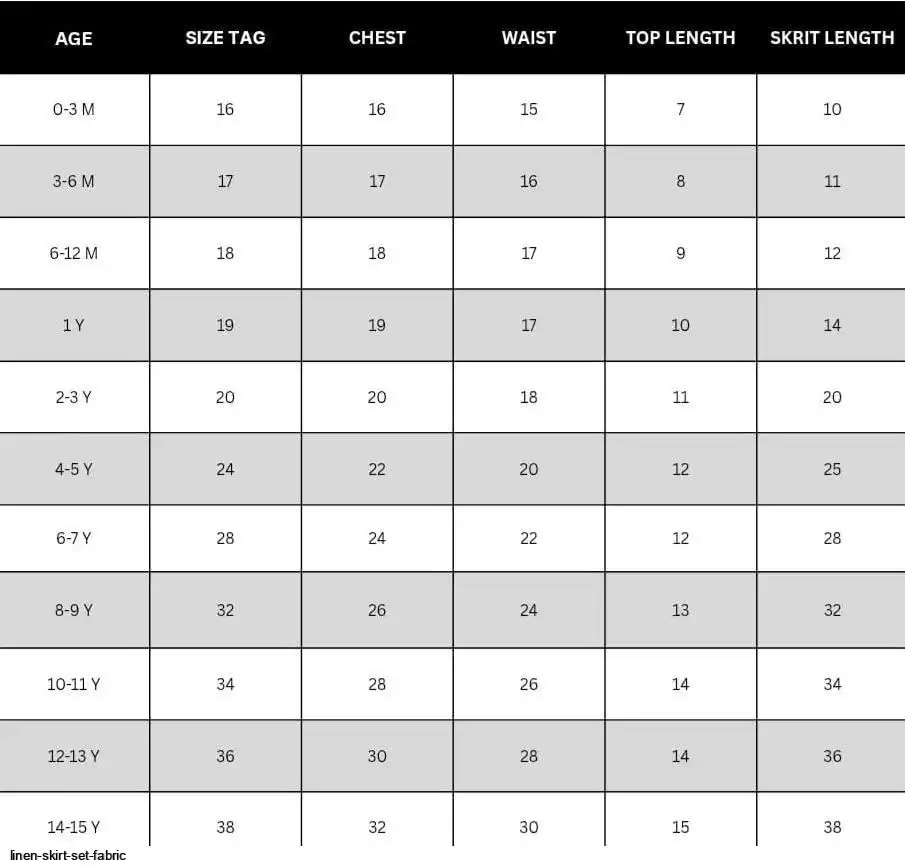Image resolution: width=905 pixels, height=866 pixels.
Task: Click the TOP LENGTH header cell
Action: (x=680, y=38)
